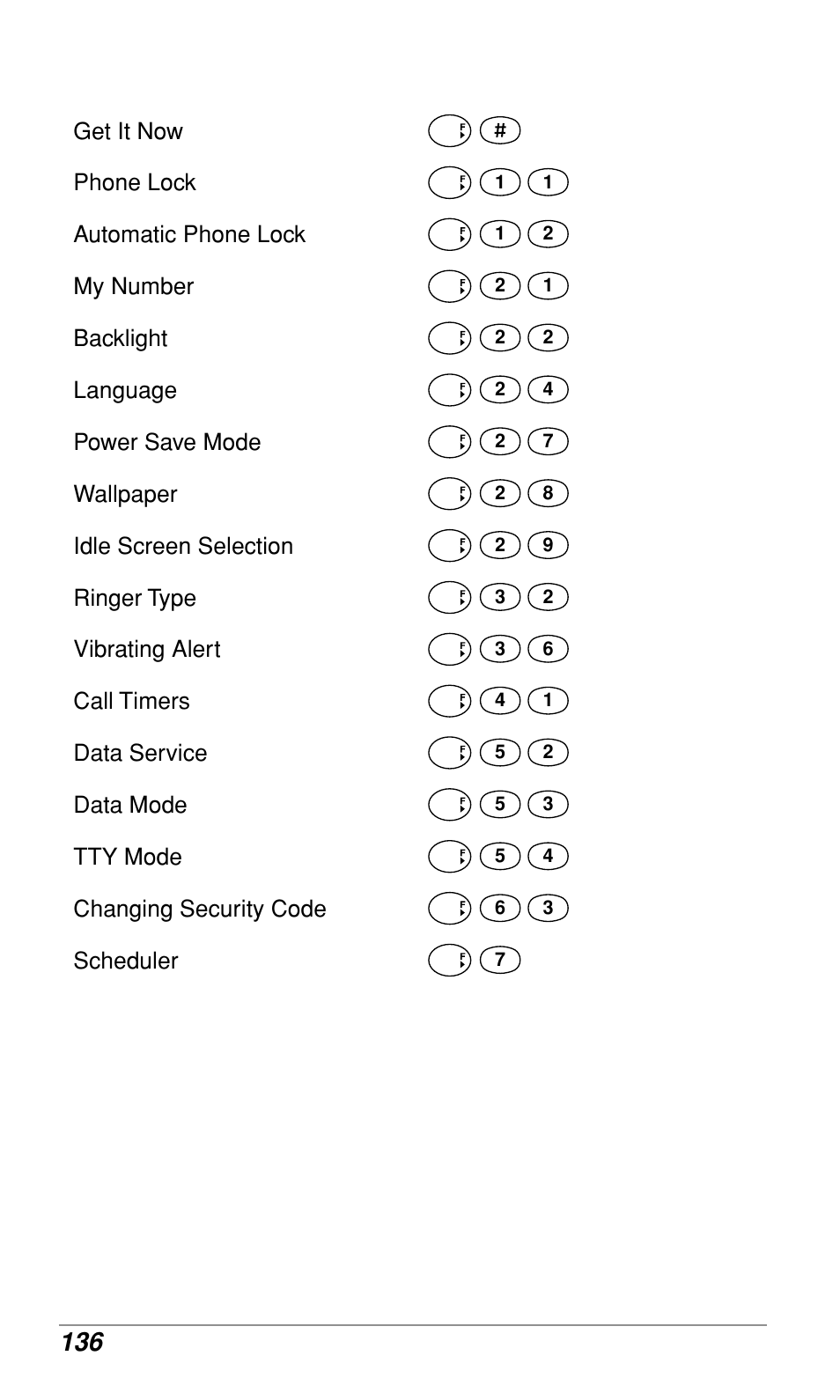Click the 9 key icon for Idle Screen Selection
The width and height of the screenshot is (840, 1400).
[x=548, y=545]
